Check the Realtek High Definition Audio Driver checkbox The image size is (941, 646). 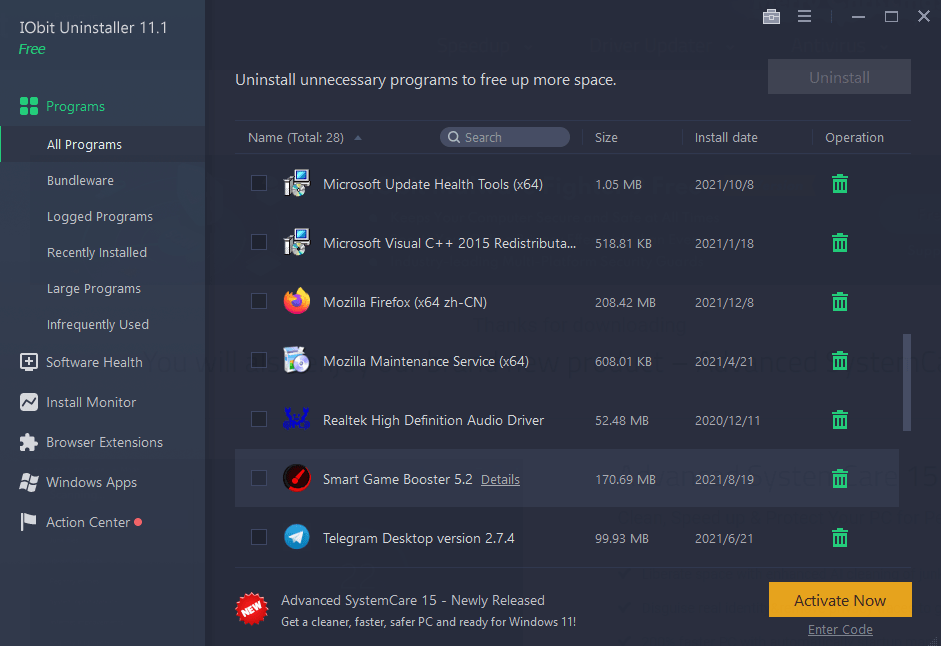(x=259, y=419)
